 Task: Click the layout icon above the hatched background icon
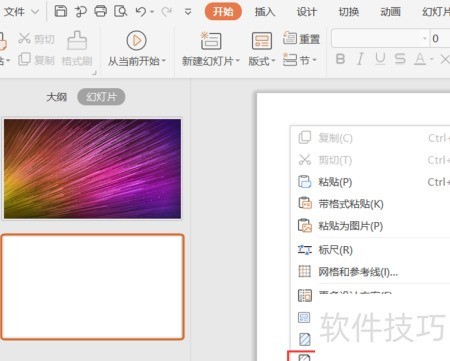coord(304,317)
